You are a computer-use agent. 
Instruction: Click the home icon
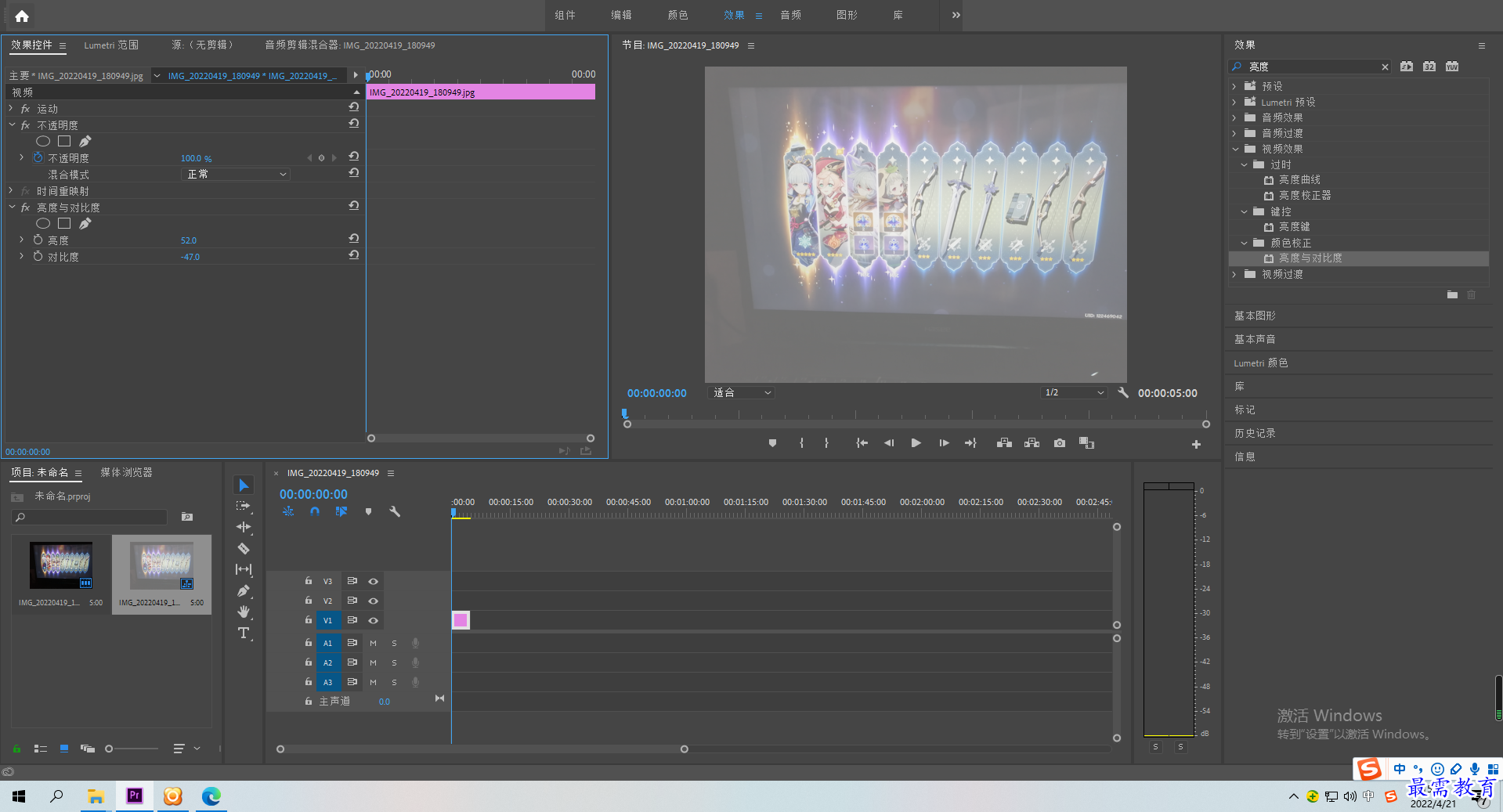click(x=22, y=16)
